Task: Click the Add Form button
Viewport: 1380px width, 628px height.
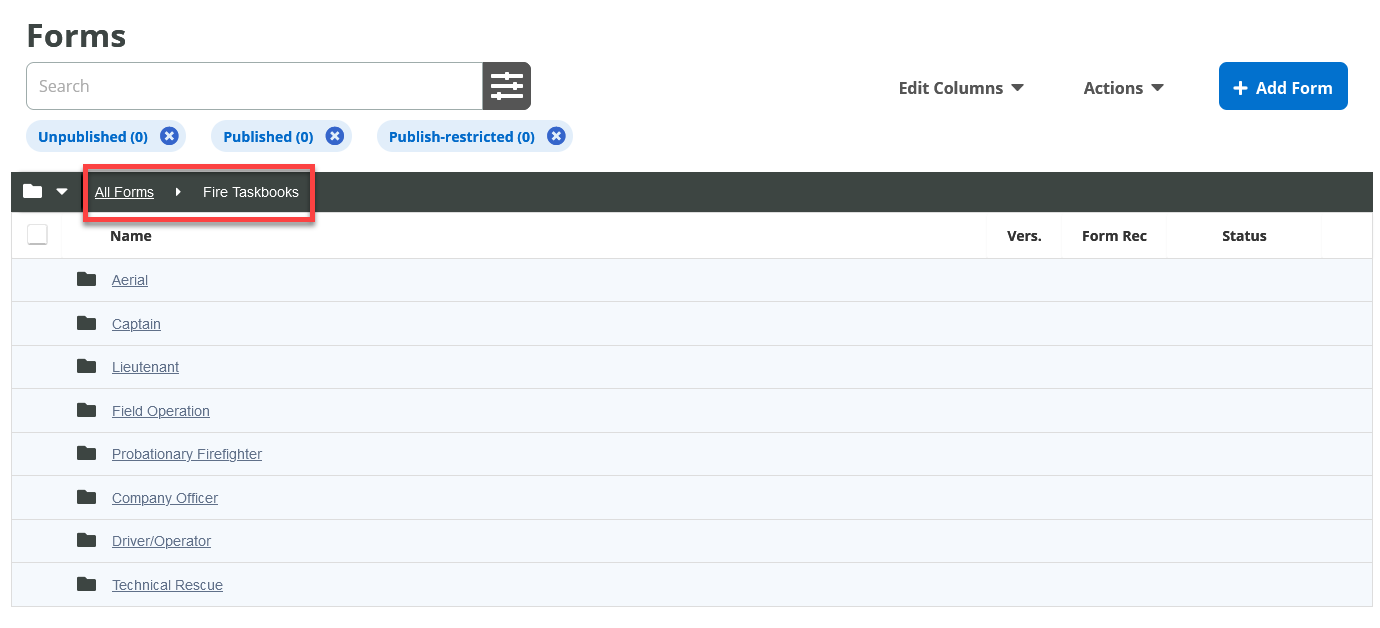Action: click(1282, 87)
